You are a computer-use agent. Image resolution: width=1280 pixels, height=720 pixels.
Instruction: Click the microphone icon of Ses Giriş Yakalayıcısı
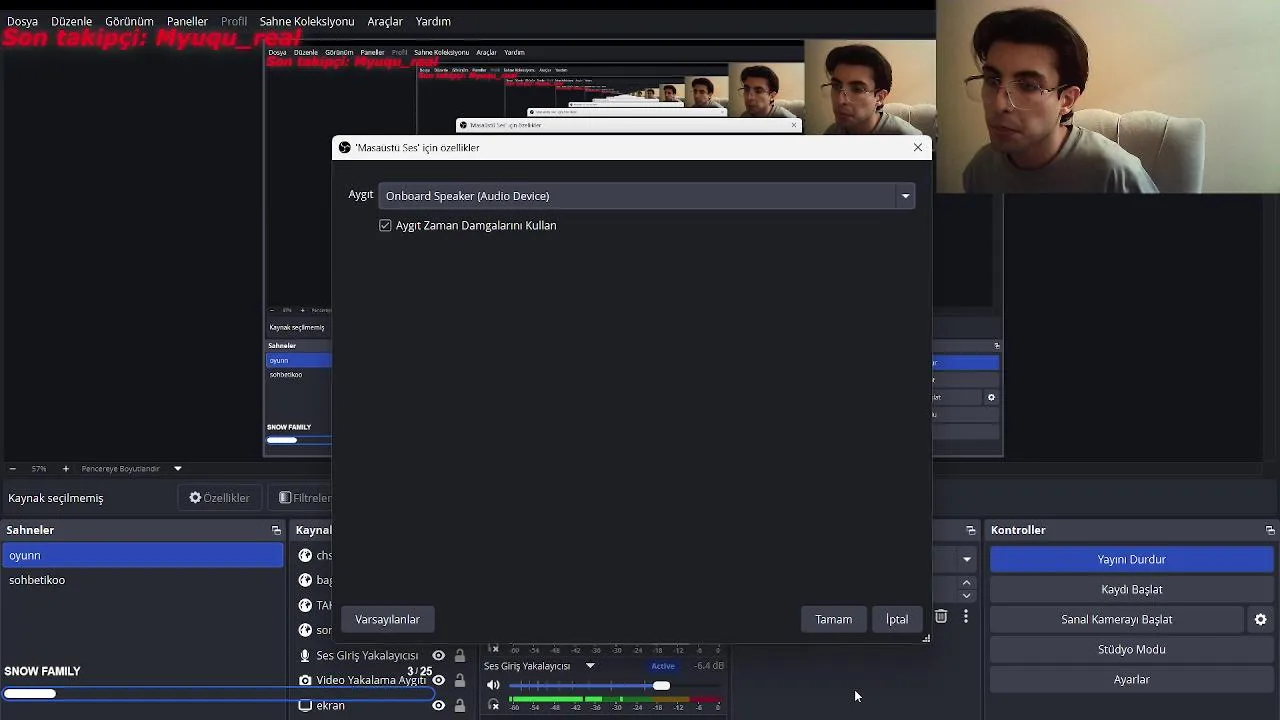(305, 655)
